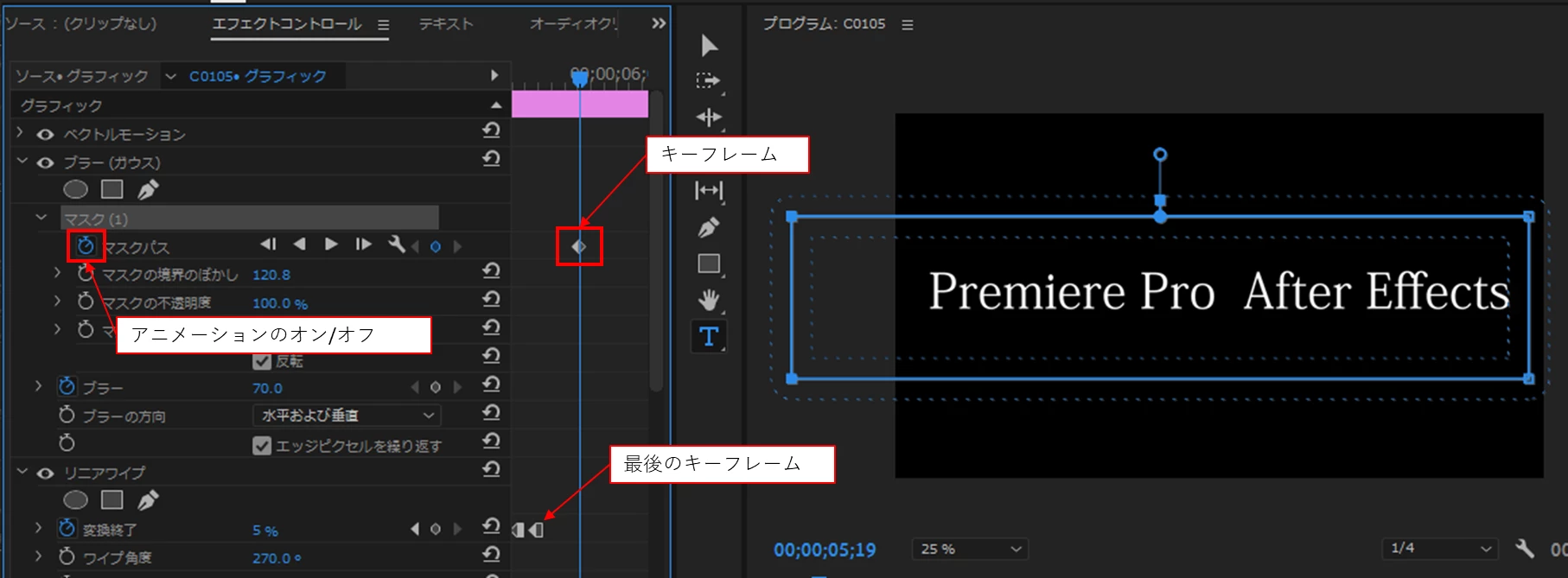Reset the ブラーの方向 parameter
Screen dimensions: 1568x578
(x=491, y=413)
